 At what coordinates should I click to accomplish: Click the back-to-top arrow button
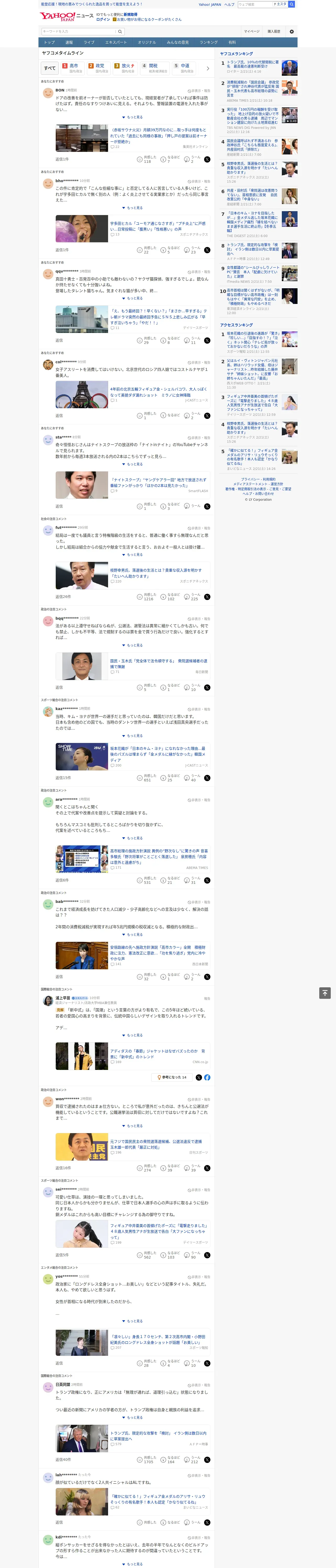click(x=325, y=993)
